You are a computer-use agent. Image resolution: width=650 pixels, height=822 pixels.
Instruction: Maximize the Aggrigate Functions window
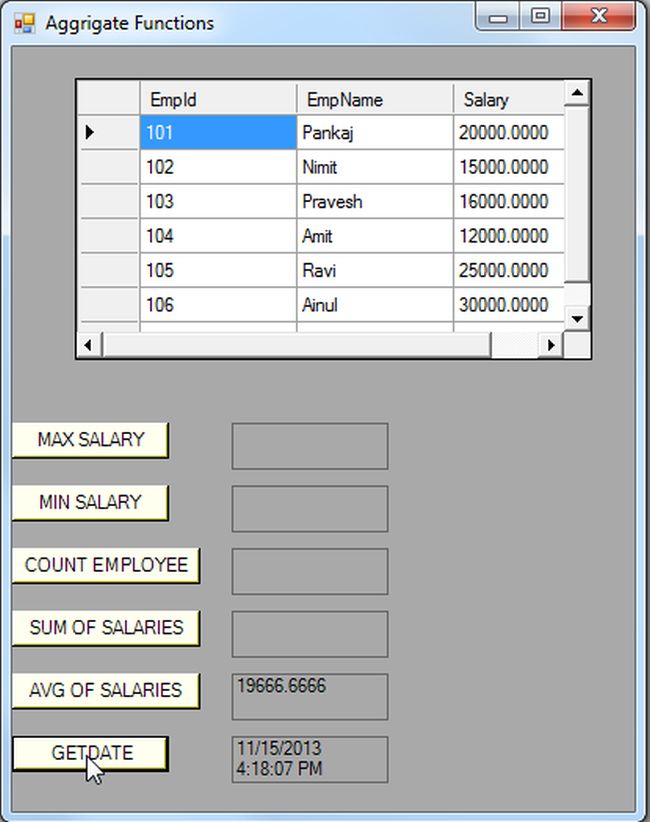(540, 17)
